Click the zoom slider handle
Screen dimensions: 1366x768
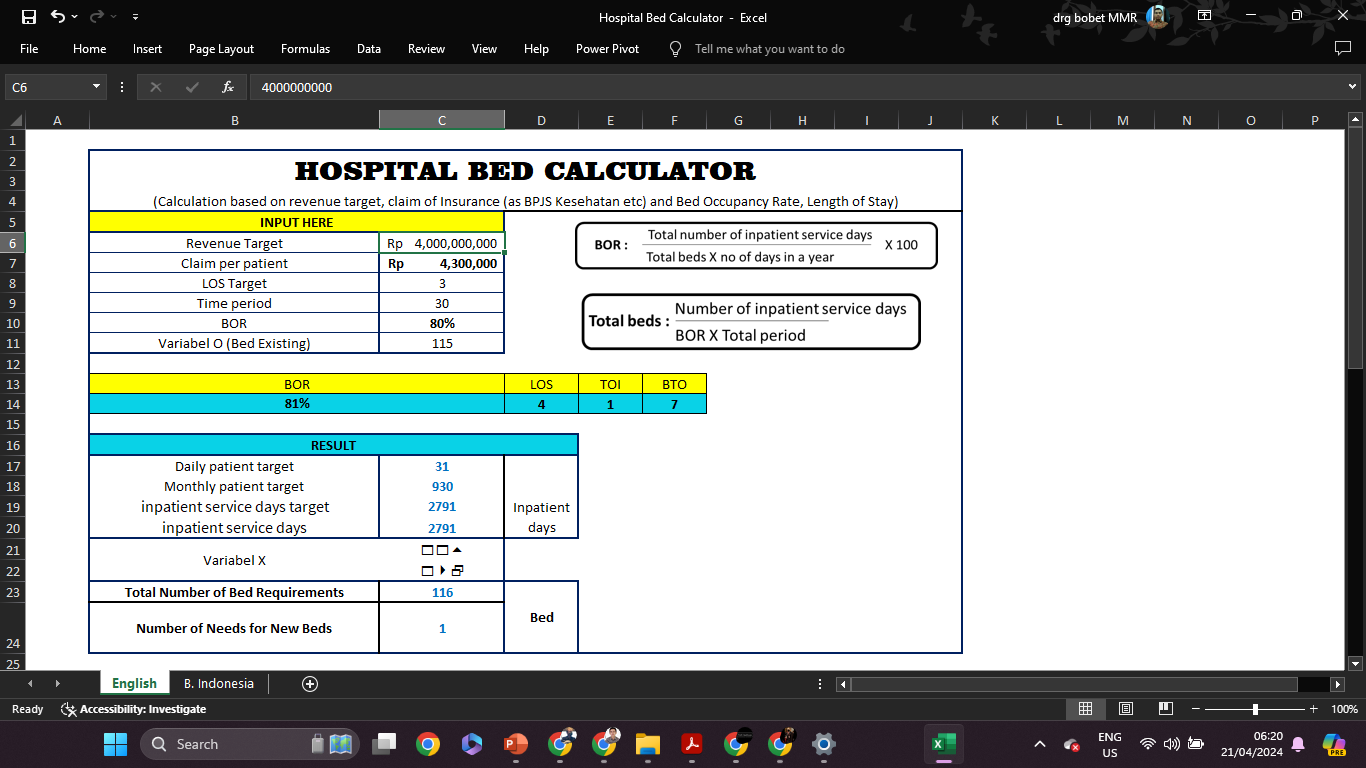(1255, 709)
